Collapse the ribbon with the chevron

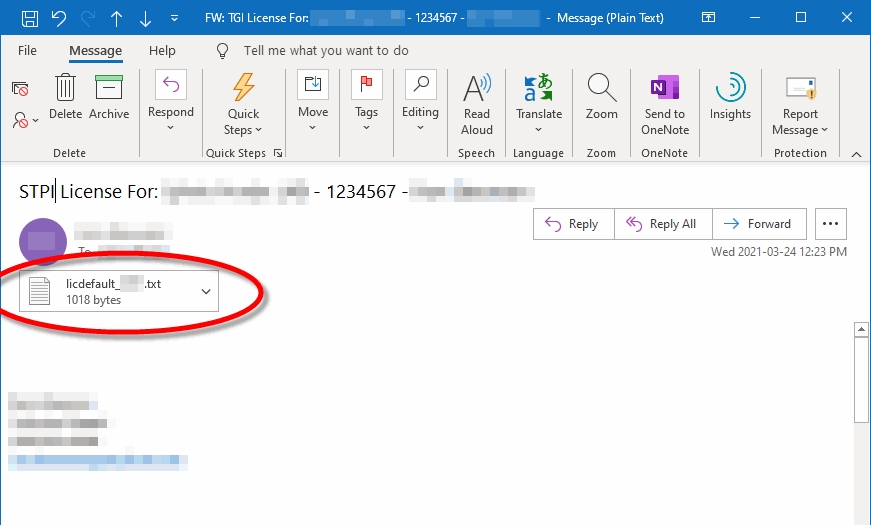pyautogui.click(x=856, y=153)
